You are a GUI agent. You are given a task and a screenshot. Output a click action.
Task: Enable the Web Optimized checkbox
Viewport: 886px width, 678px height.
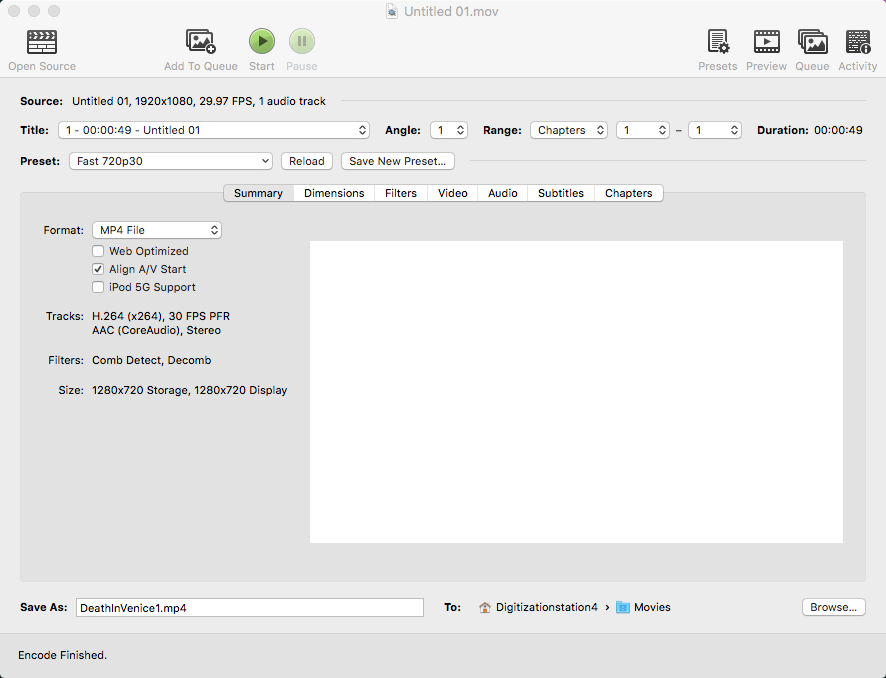click(x=98, y=251)
